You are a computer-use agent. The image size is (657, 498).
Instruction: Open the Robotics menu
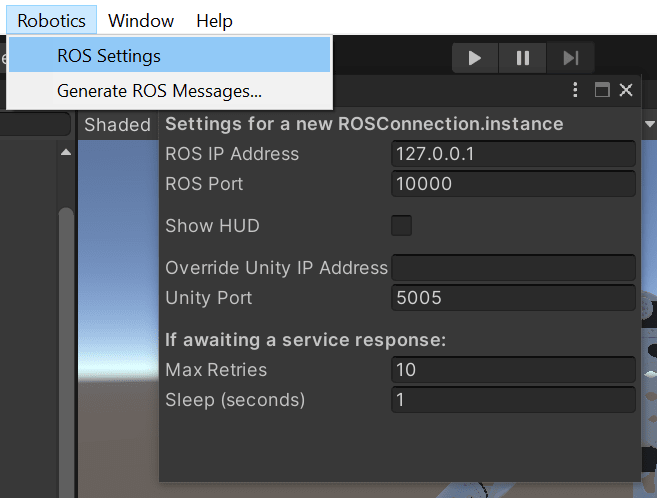52,21
